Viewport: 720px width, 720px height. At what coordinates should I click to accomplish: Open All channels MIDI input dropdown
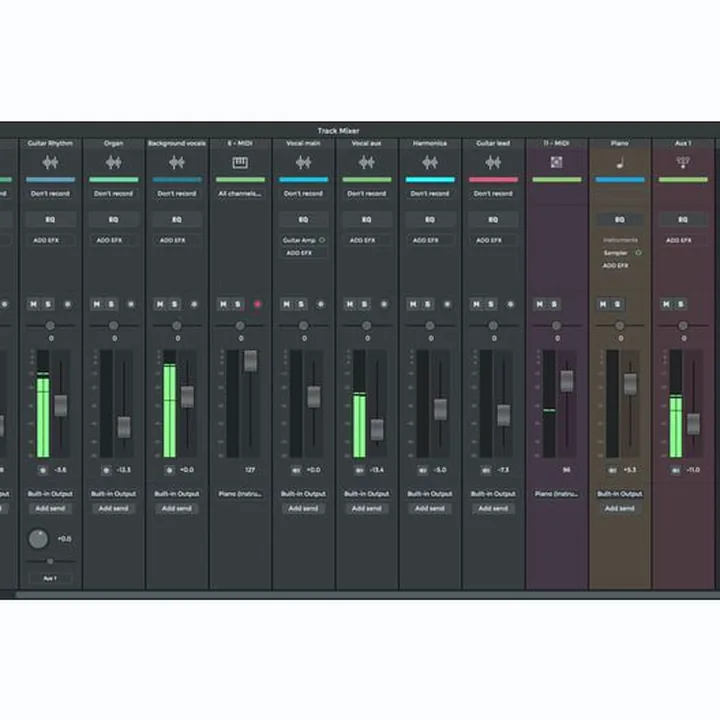click(240, 194)
